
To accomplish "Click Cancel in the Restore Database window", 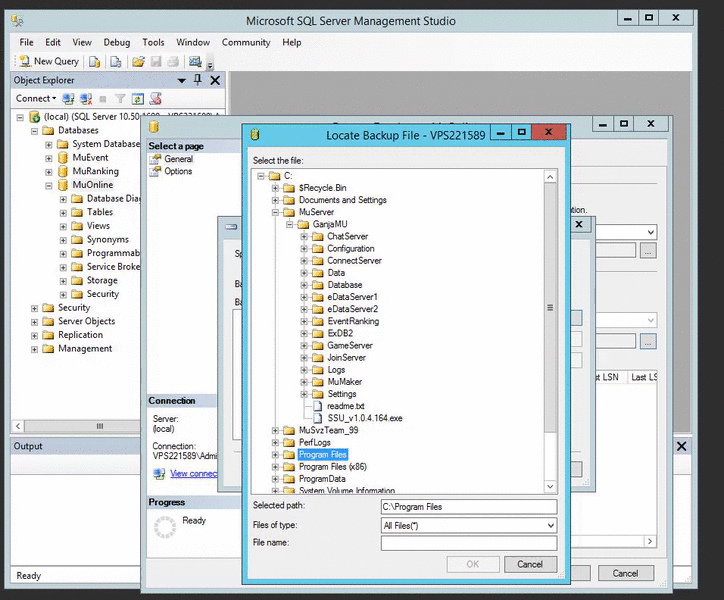I will 625,573.
